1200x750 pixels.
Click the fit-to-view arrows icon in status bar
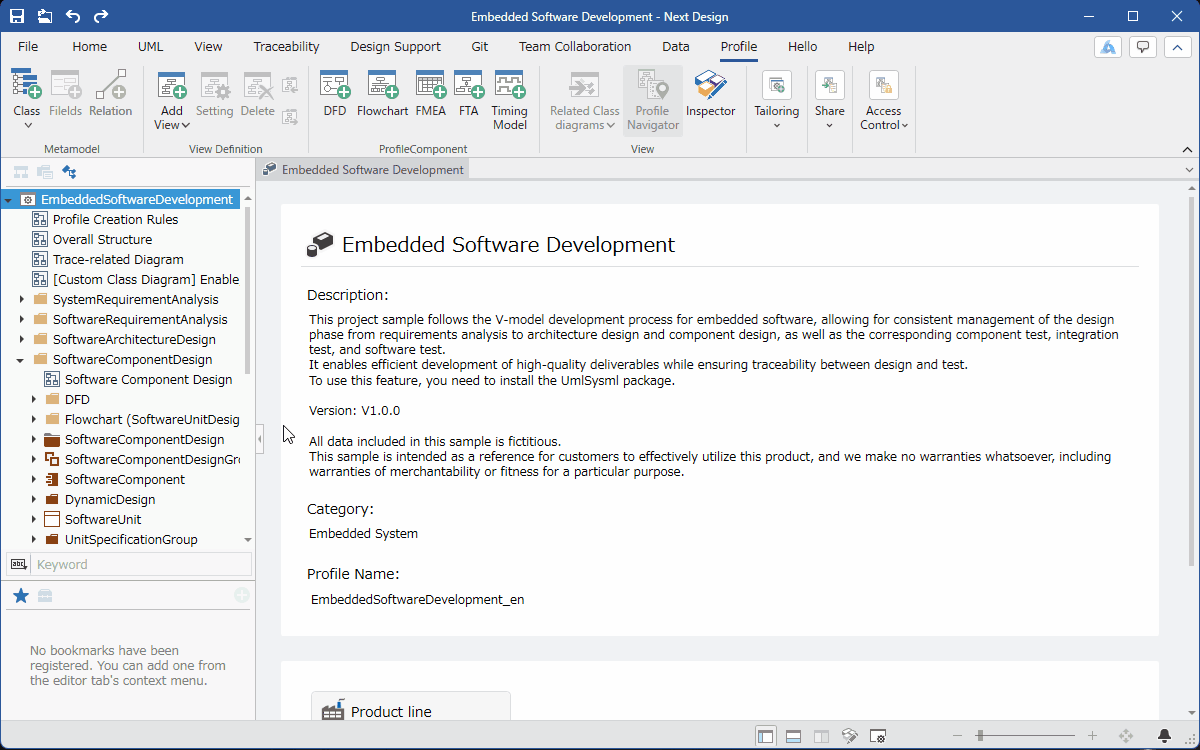tap(1126, 736)
